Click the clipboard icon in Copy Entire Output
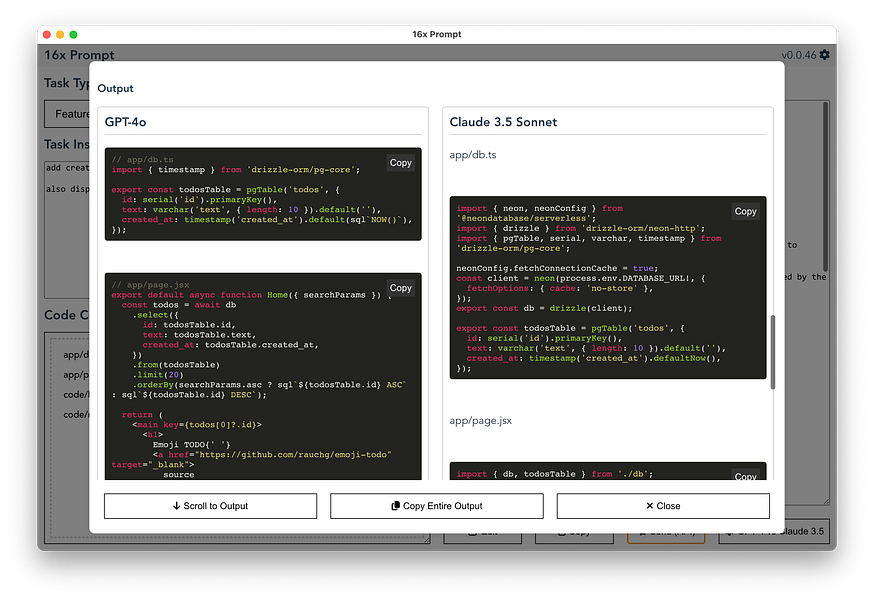874x600 pixels. pos(395,506)
